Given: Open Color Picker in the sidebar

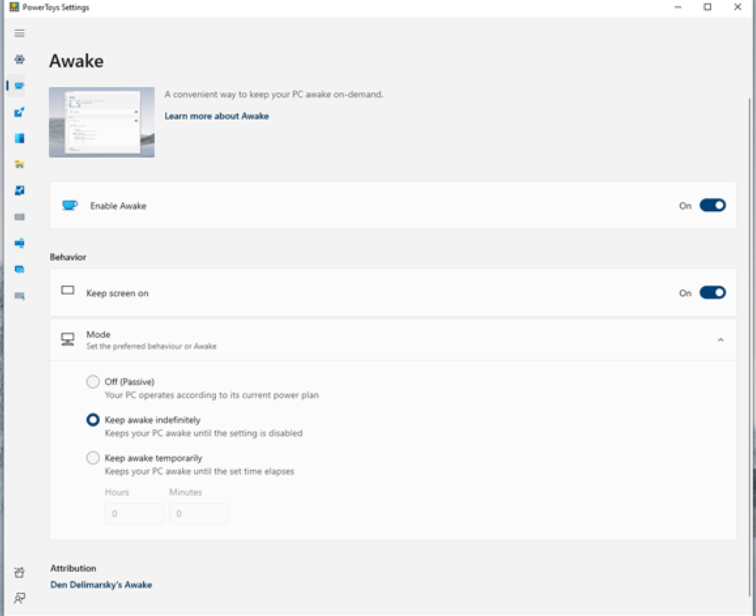Looking at the screenshot, I should (x=19, y=112).
